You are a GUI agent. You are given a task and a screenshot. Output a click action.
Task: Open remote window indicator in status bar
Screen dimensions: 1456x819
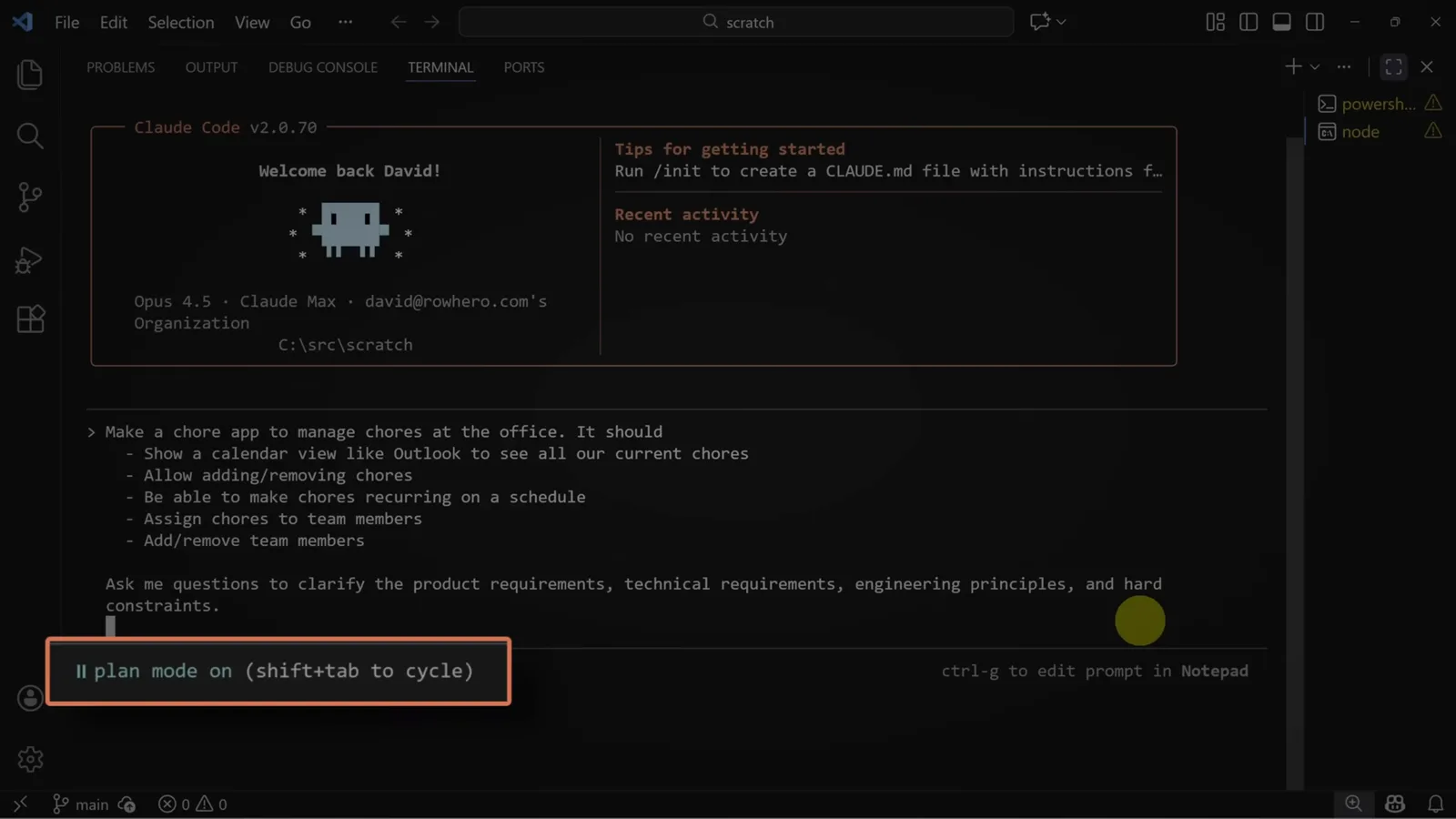click(20, 804)
